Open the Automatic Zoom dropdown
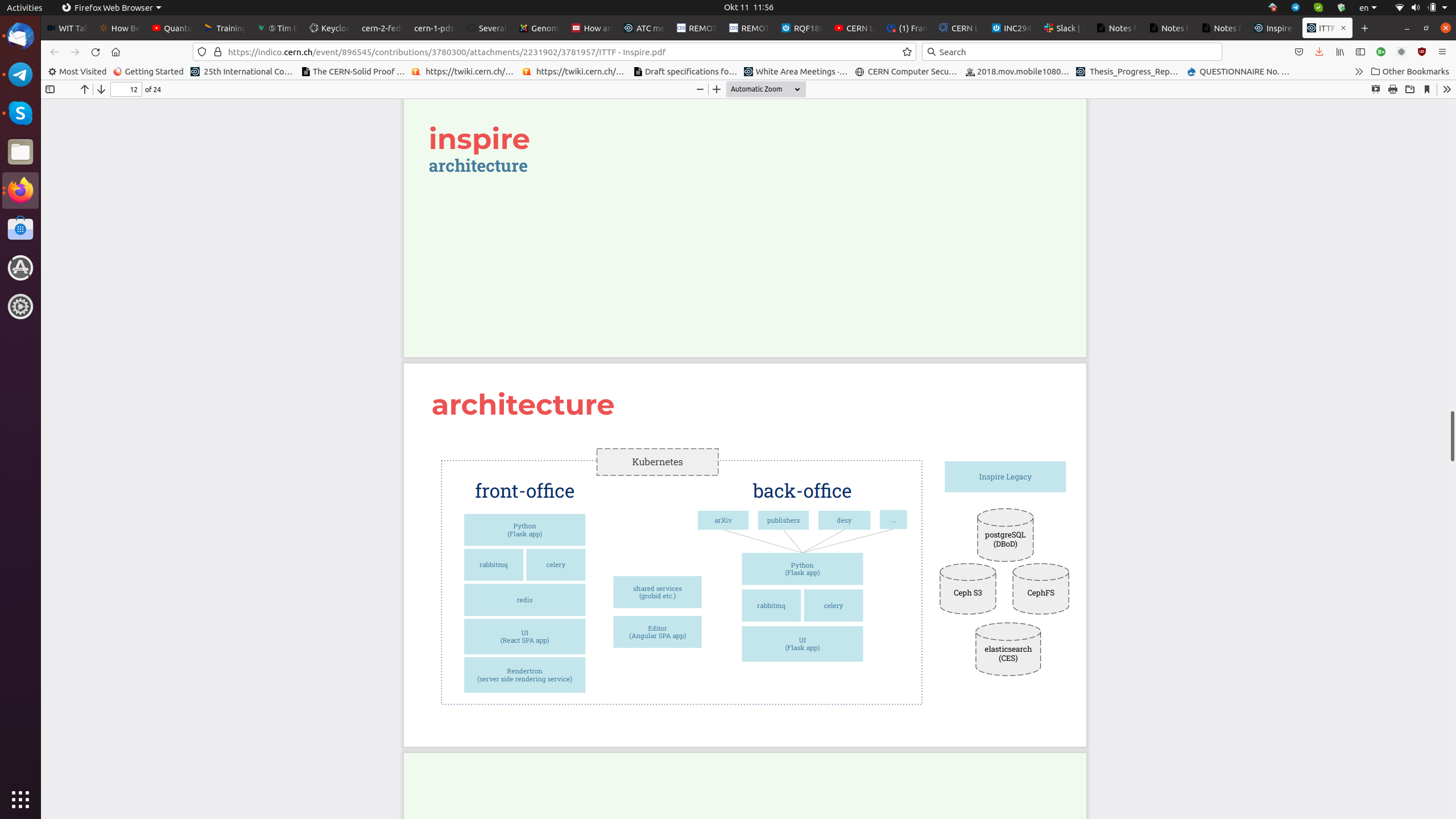This screenshot has height=819, width=1456. click(x=766, y=89)
